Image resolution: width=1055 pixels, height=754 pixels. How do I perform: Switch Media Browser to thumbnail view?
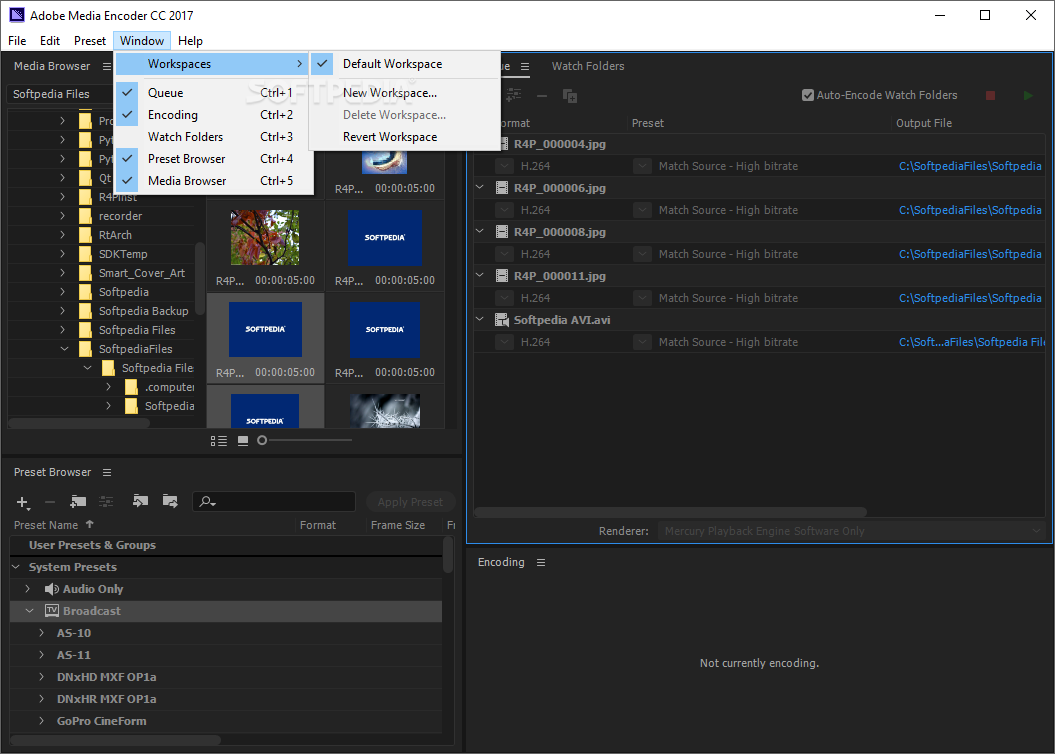243,441
